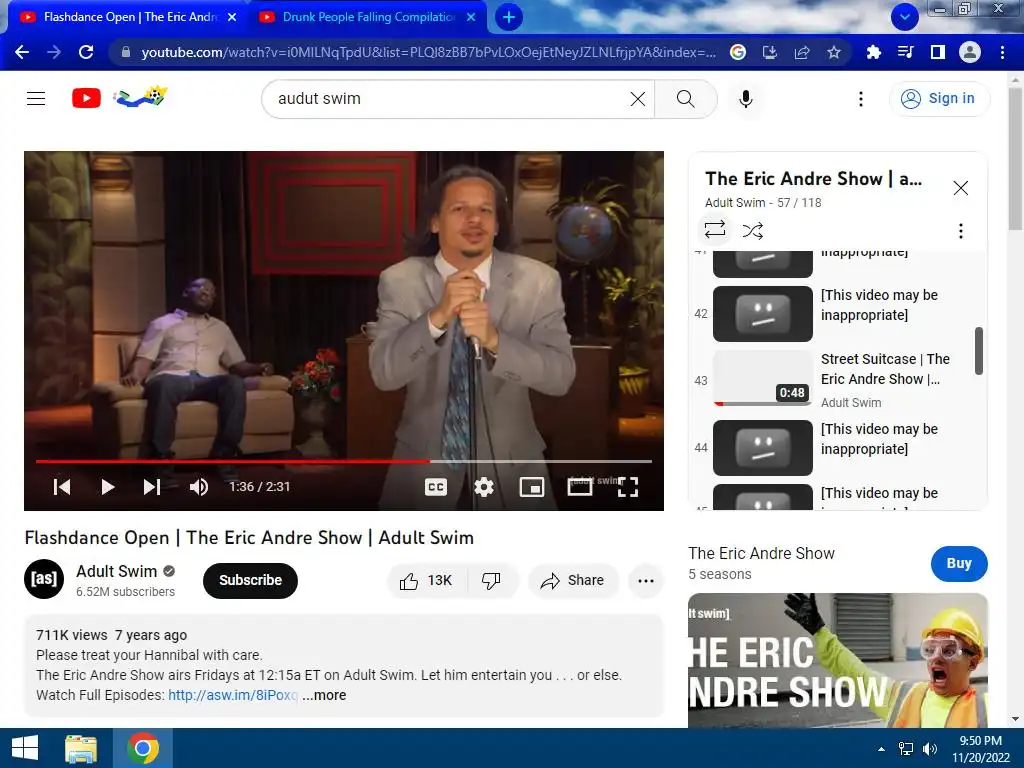Bookmark this page with the star icon
The height and width of the screenshot is (768, 1024).
[x=834, y=52]
